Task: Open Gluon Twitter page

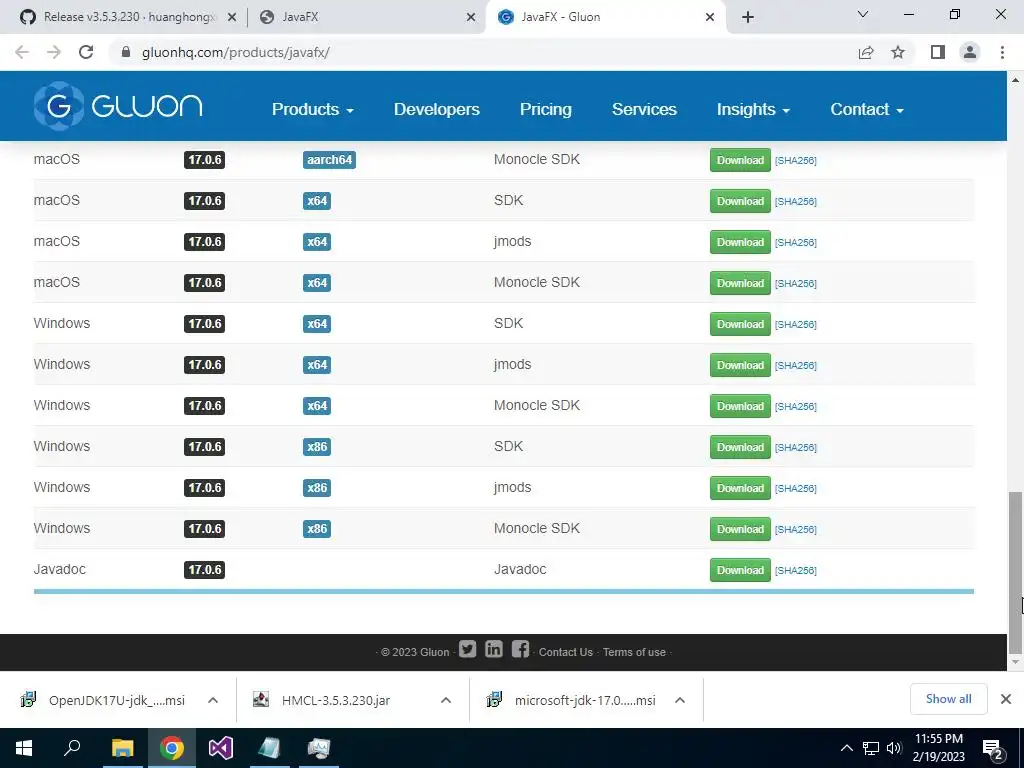Action: click(x=468, y=649)
